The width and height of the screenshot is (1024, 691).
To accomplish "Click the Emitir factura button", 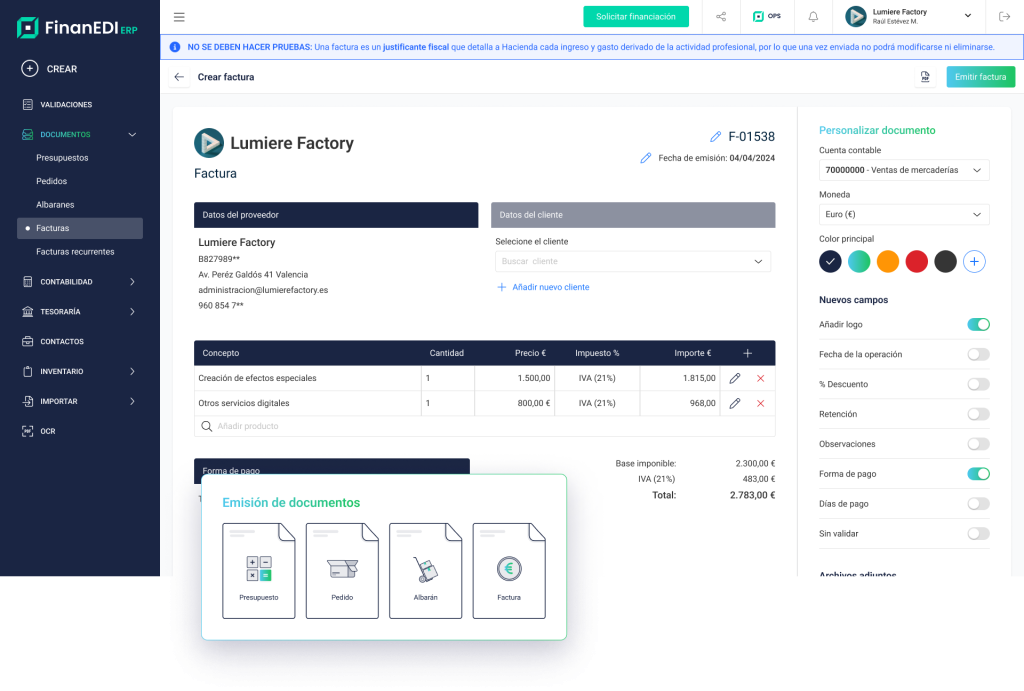I will [980, 76].
